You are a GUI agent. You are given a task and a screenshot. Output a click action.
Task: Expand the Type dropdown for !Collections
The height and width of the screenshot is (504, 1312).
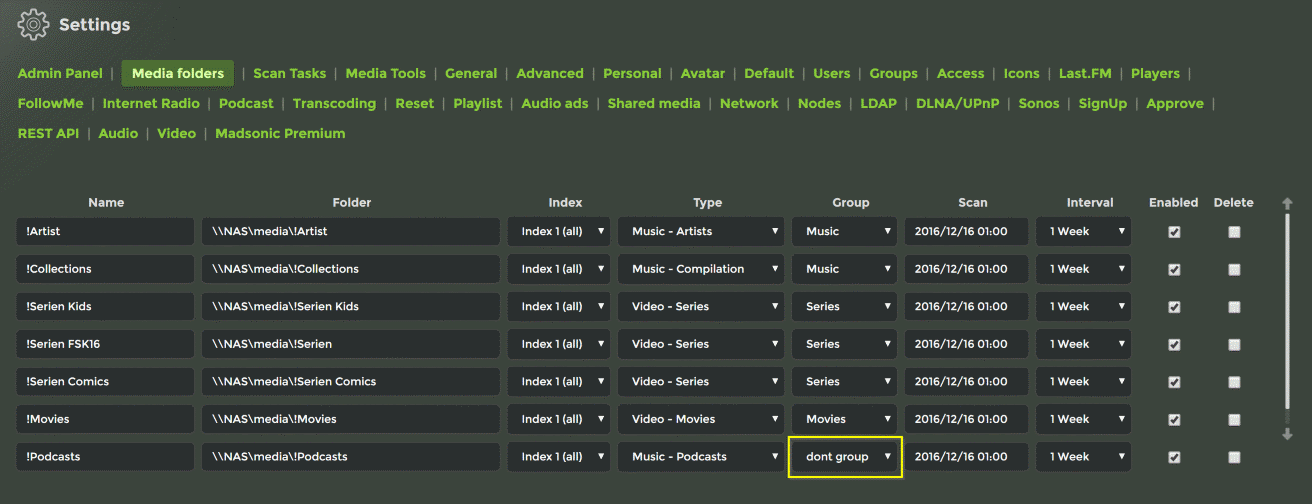click(704, 269)
